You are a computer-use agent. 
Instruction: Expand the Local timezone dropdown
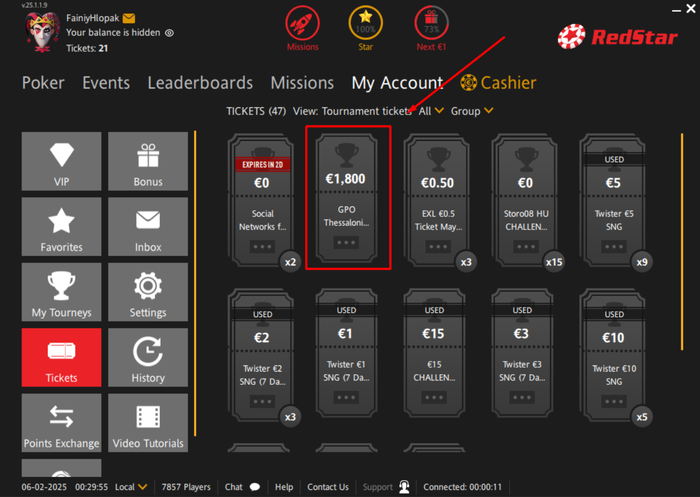(131, 487)
